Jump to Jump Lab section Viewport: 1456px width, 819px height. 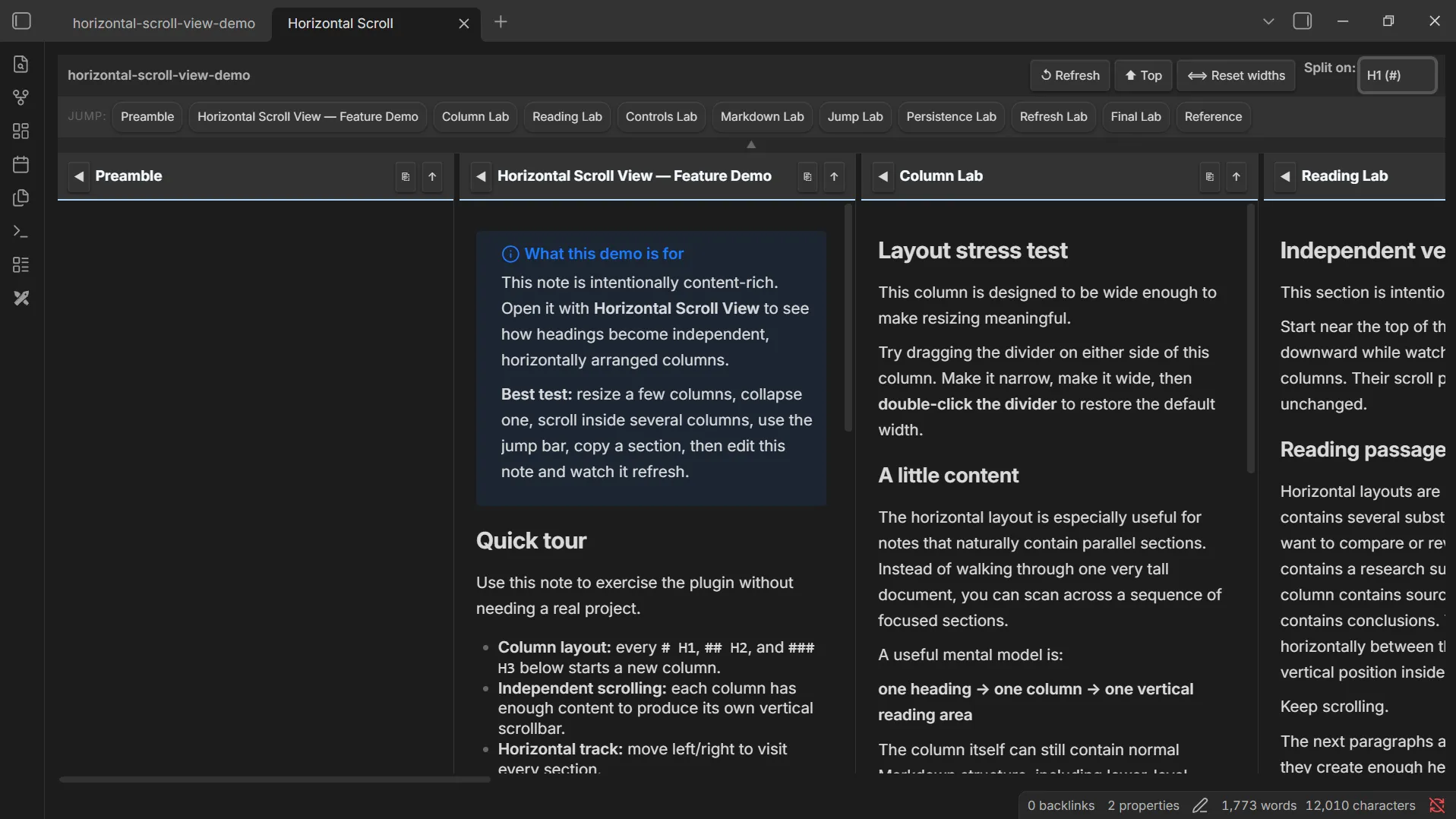pos(855,117)
